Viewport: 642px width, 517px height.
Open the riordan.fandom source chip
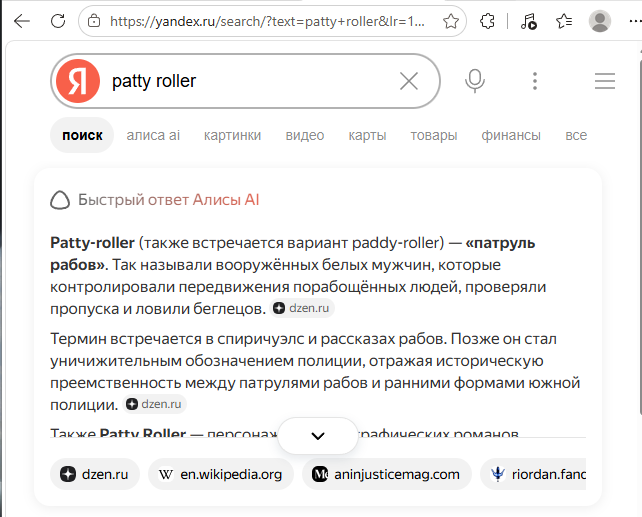click(x=533, y=474)
